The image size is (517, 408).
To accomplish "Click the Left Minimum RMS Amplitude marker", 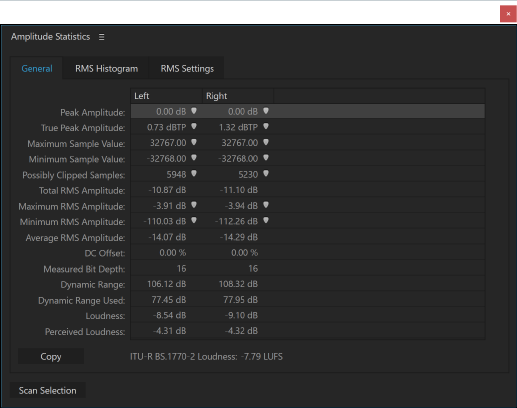I will 194,221.
